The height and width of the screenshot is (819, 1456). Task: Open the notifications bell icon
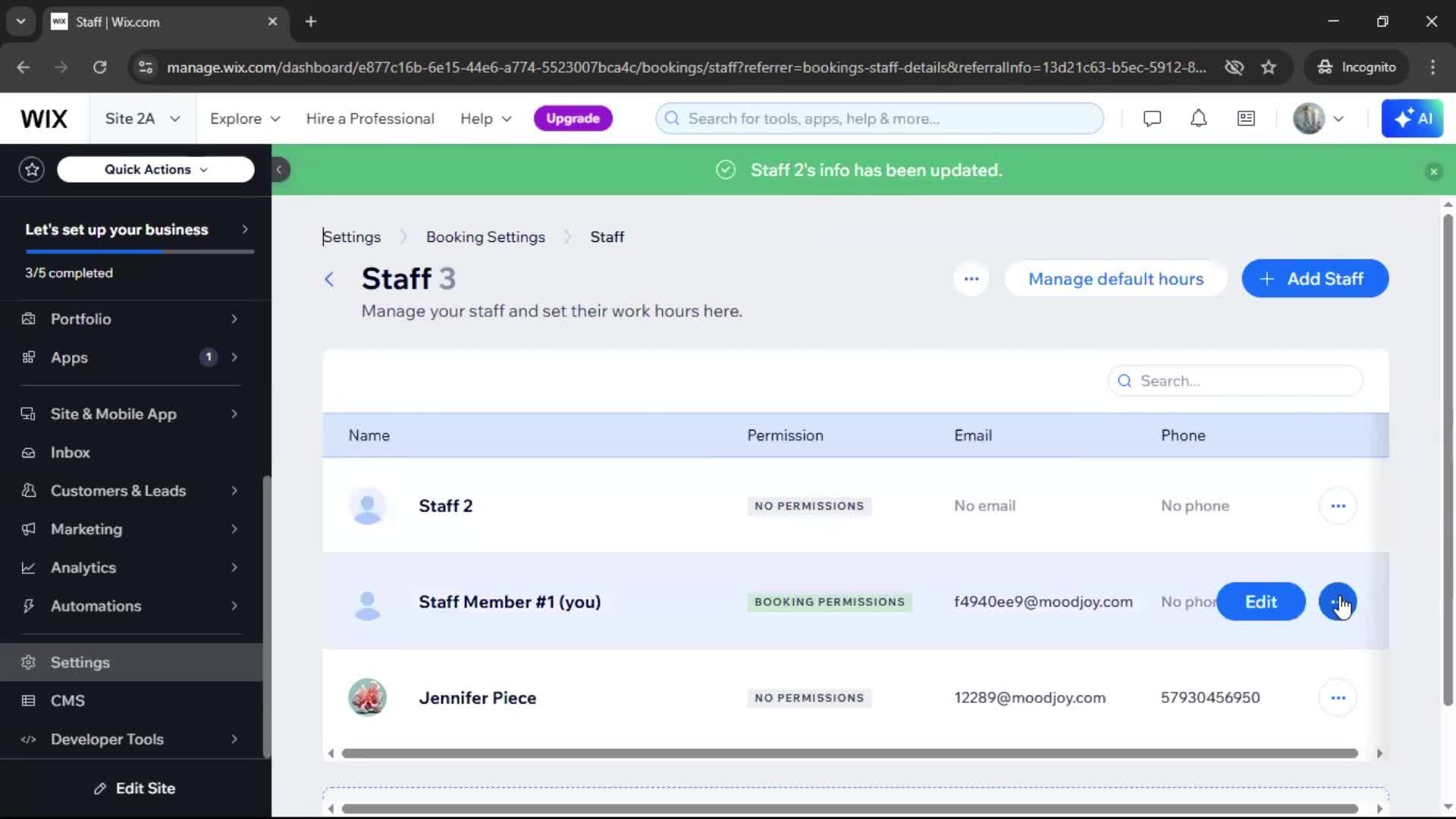coord(1198,119)
